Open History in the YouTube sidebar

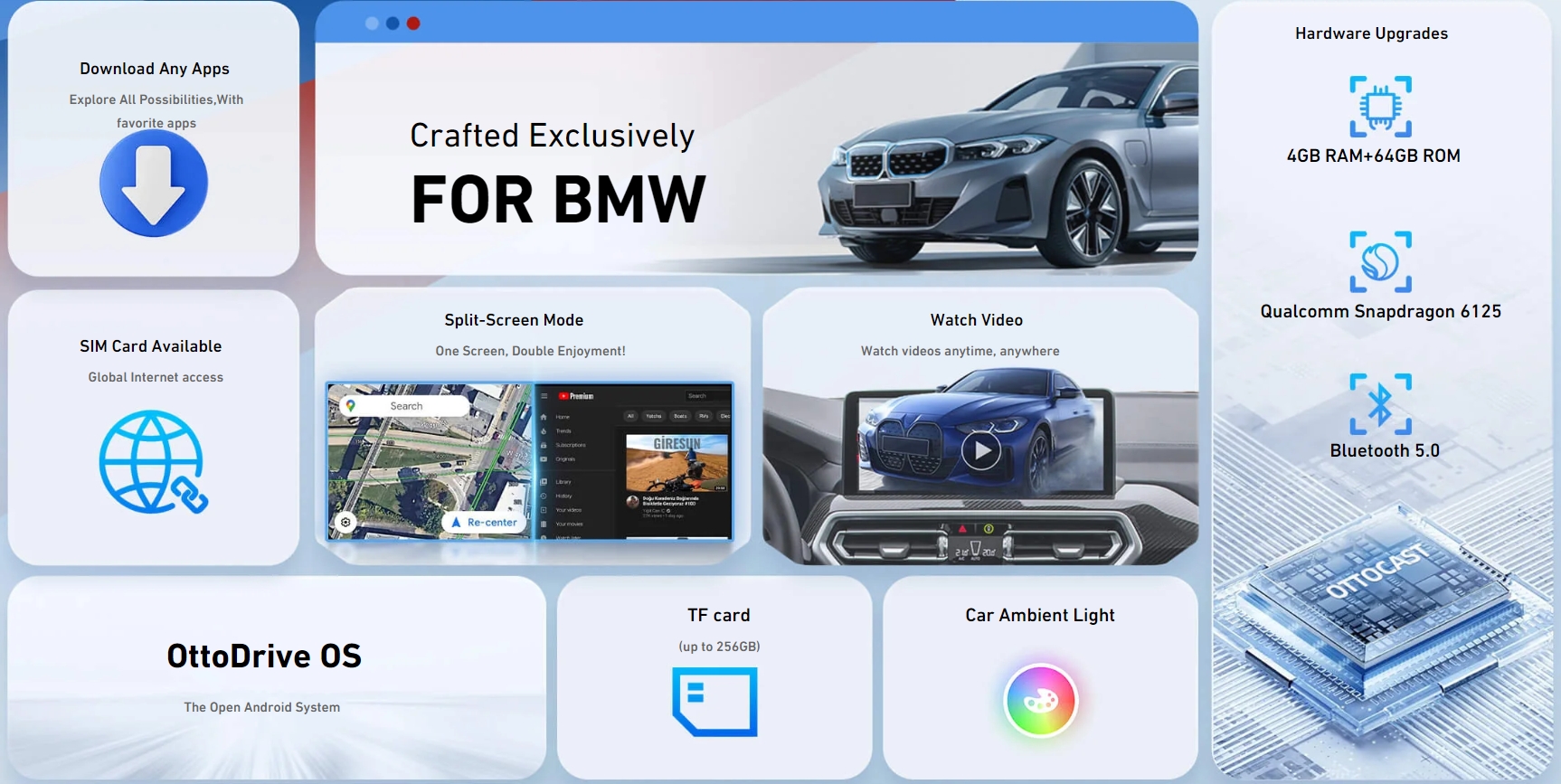(x=555, y=496)
